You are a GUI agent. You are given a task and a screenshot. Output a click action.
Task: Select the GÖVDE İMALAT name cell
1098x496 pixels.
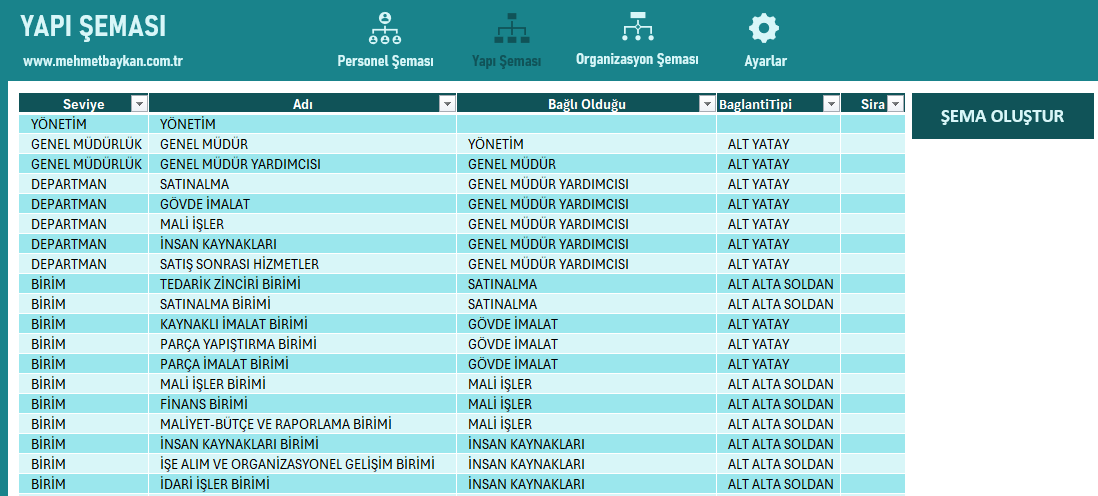point(303,204)
